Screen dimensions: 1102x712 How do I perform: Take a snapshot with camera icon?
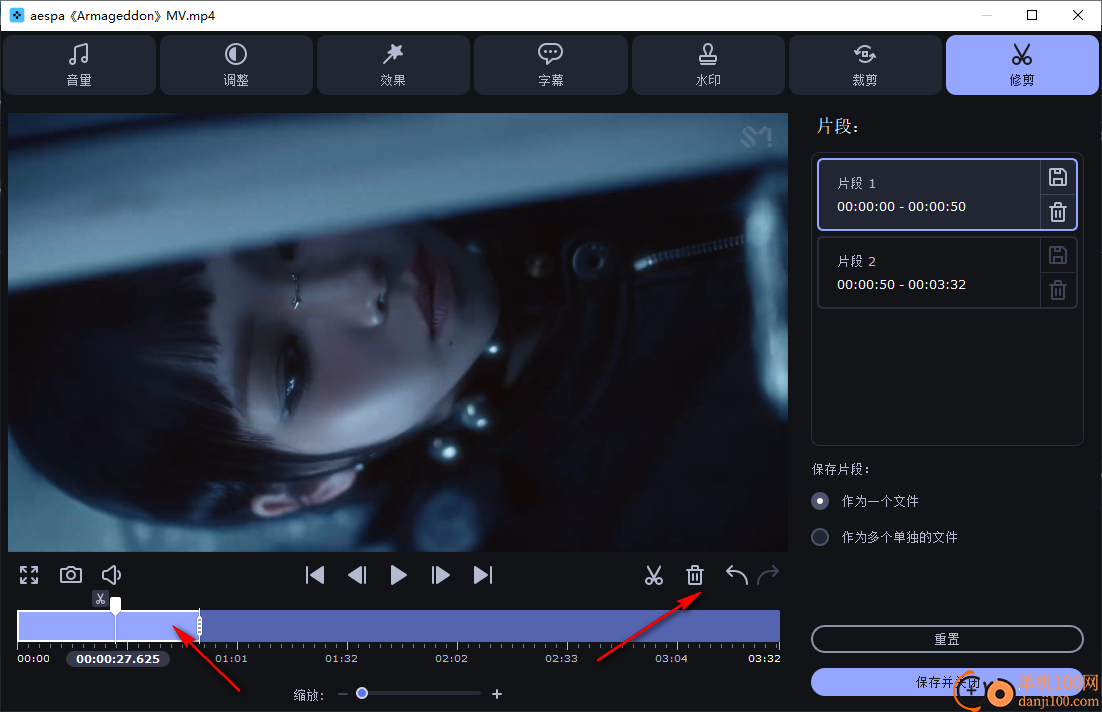point(70,575)
